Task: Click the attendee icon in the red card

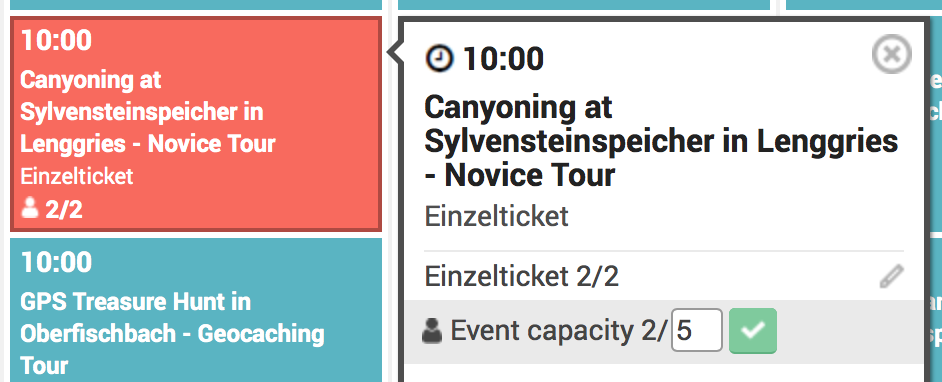Action: click(29, 209)
